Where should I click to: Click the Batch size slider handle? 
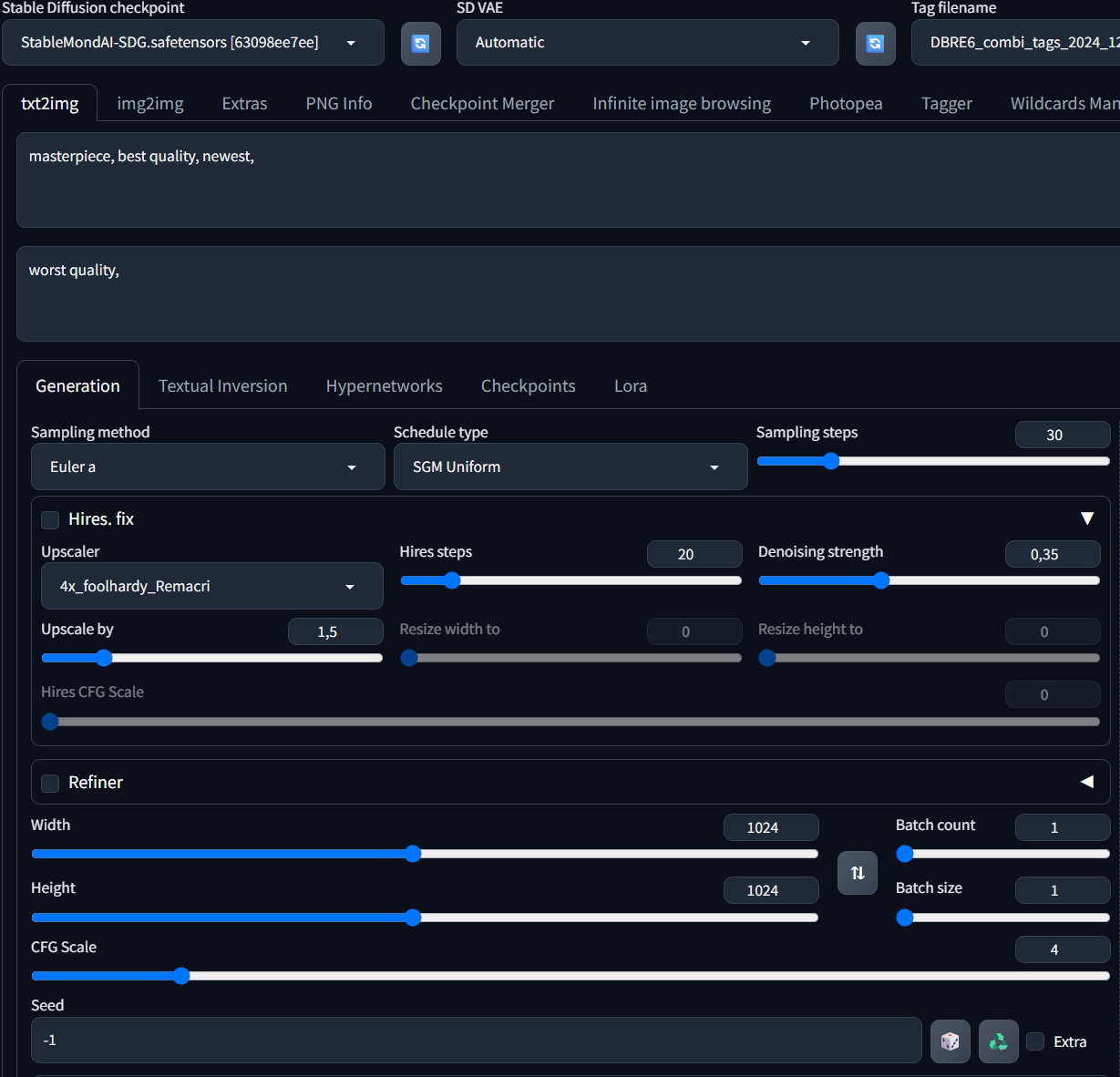pyautogui.click(x=905, y=918)
